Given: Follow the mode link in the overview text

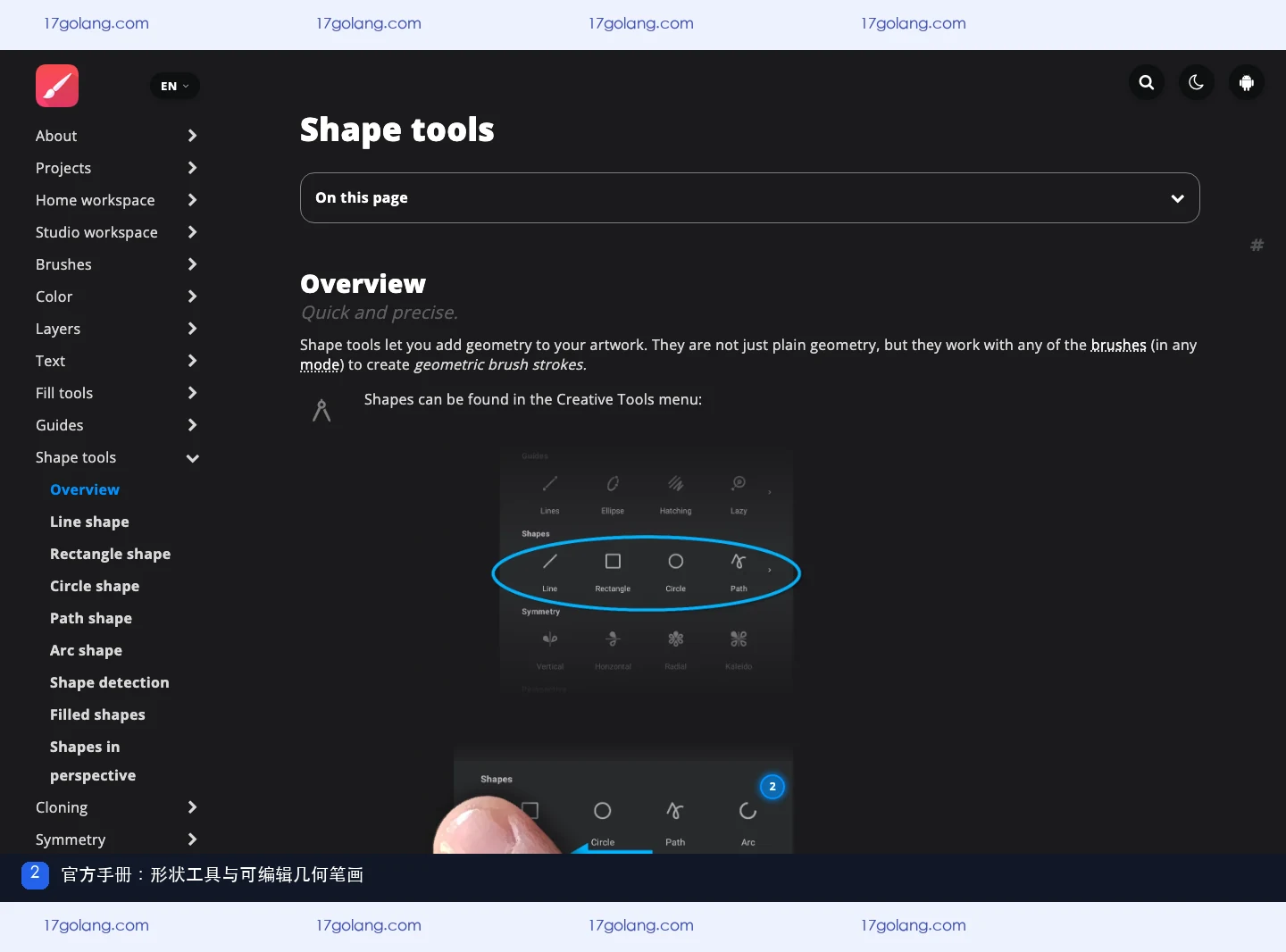Looking at the screenshot, I should point(320,364).
